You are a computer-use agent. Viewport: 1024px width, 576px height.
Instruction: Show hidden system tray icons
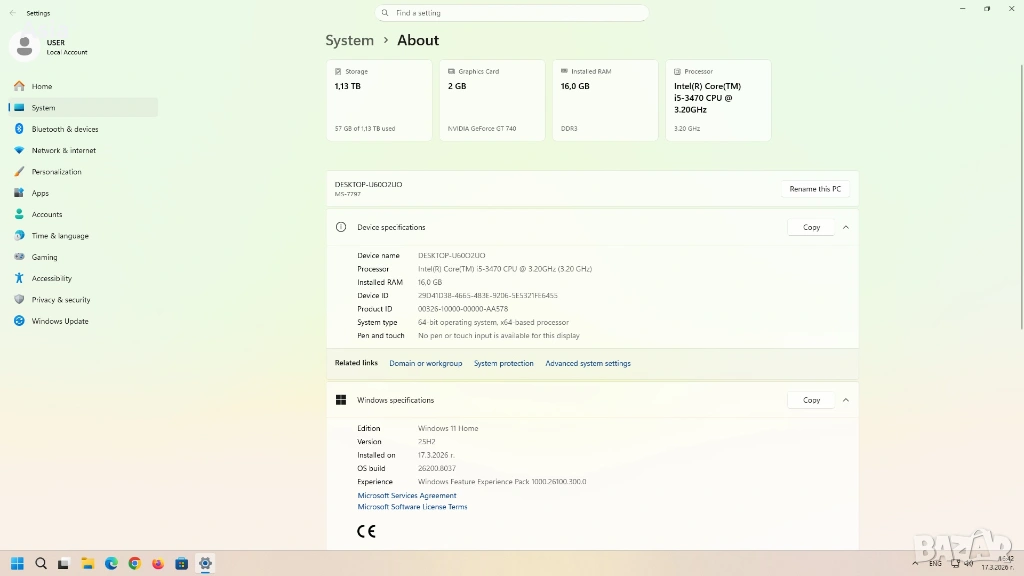[x=914, y=563]
